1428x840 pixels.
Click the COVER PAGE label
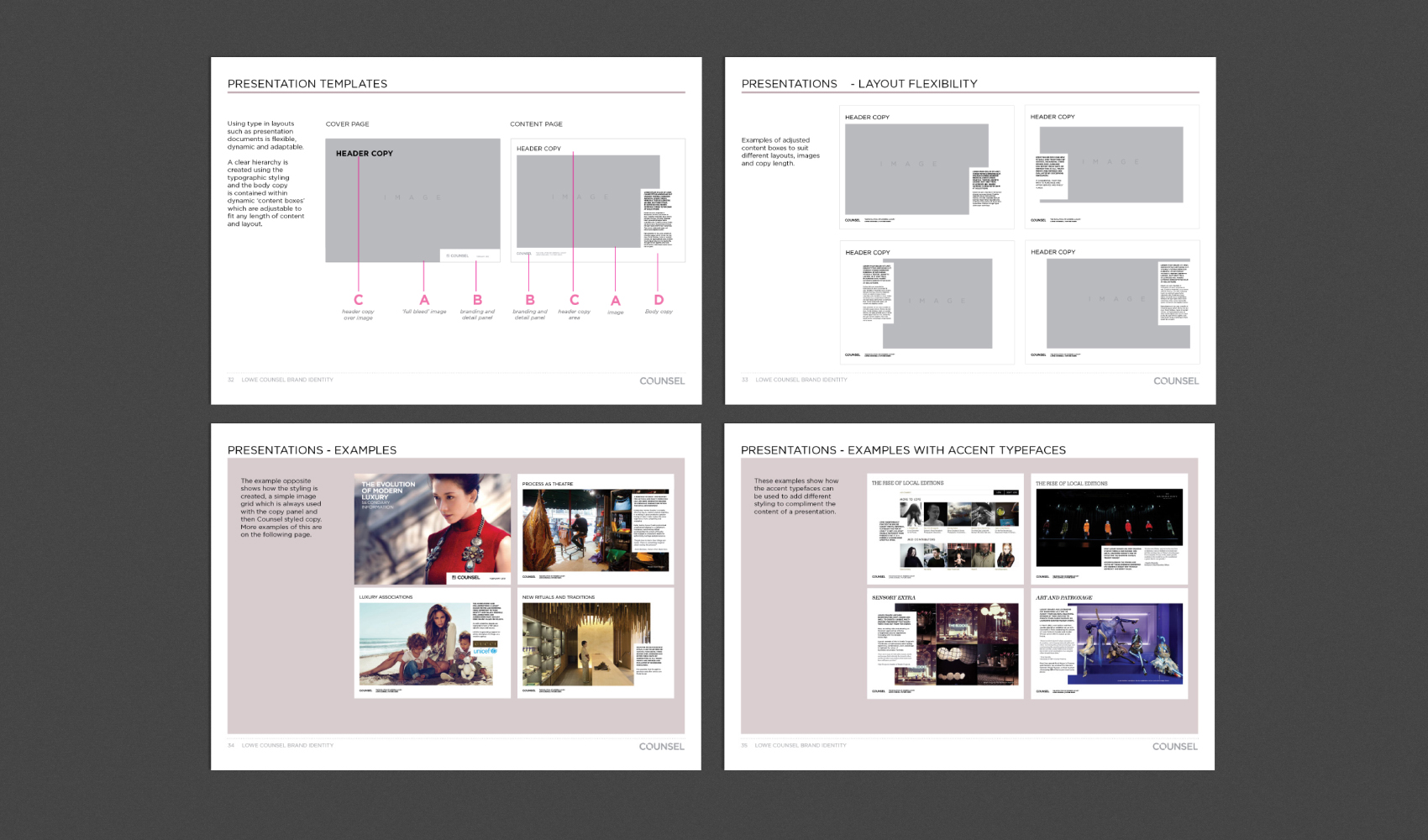(x=347, y=124)
